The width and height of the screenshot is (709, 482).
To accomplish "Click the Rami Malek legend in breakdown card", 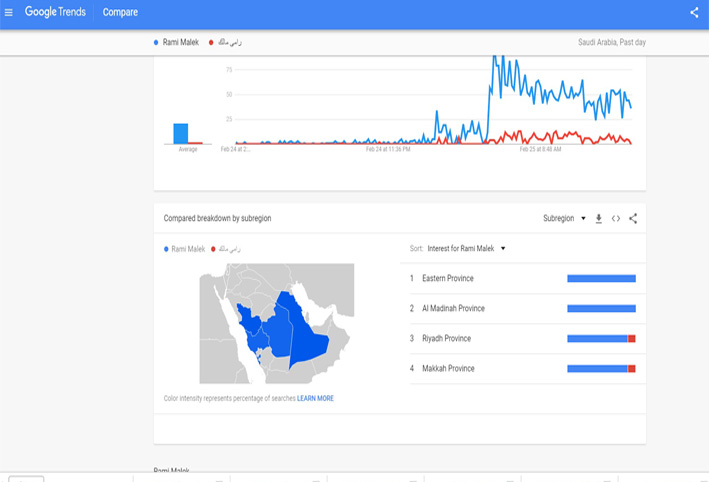I will 184,249.
